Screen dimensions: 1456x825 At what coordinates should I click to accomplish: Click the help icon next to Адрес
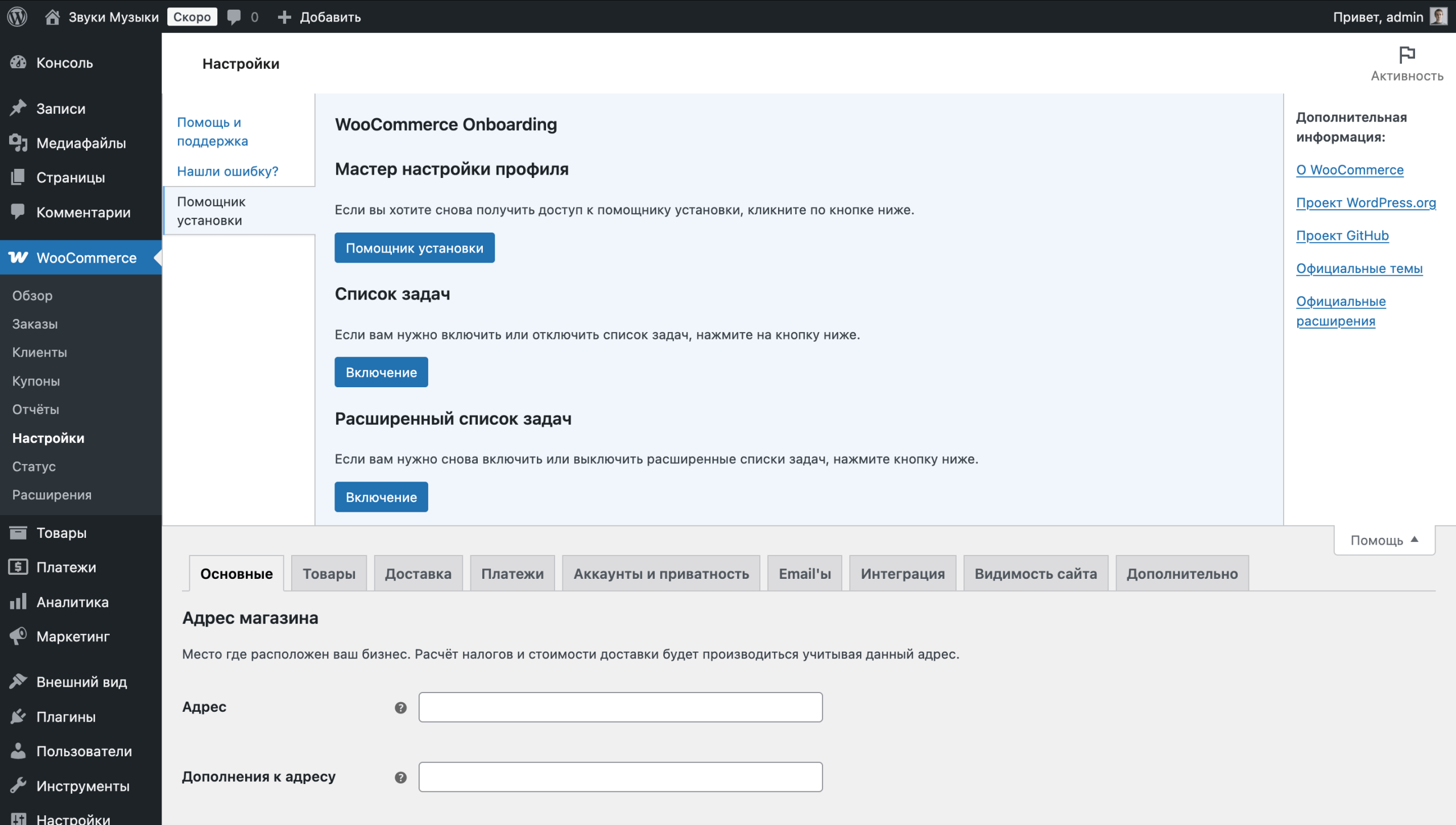tap(400, 707)
